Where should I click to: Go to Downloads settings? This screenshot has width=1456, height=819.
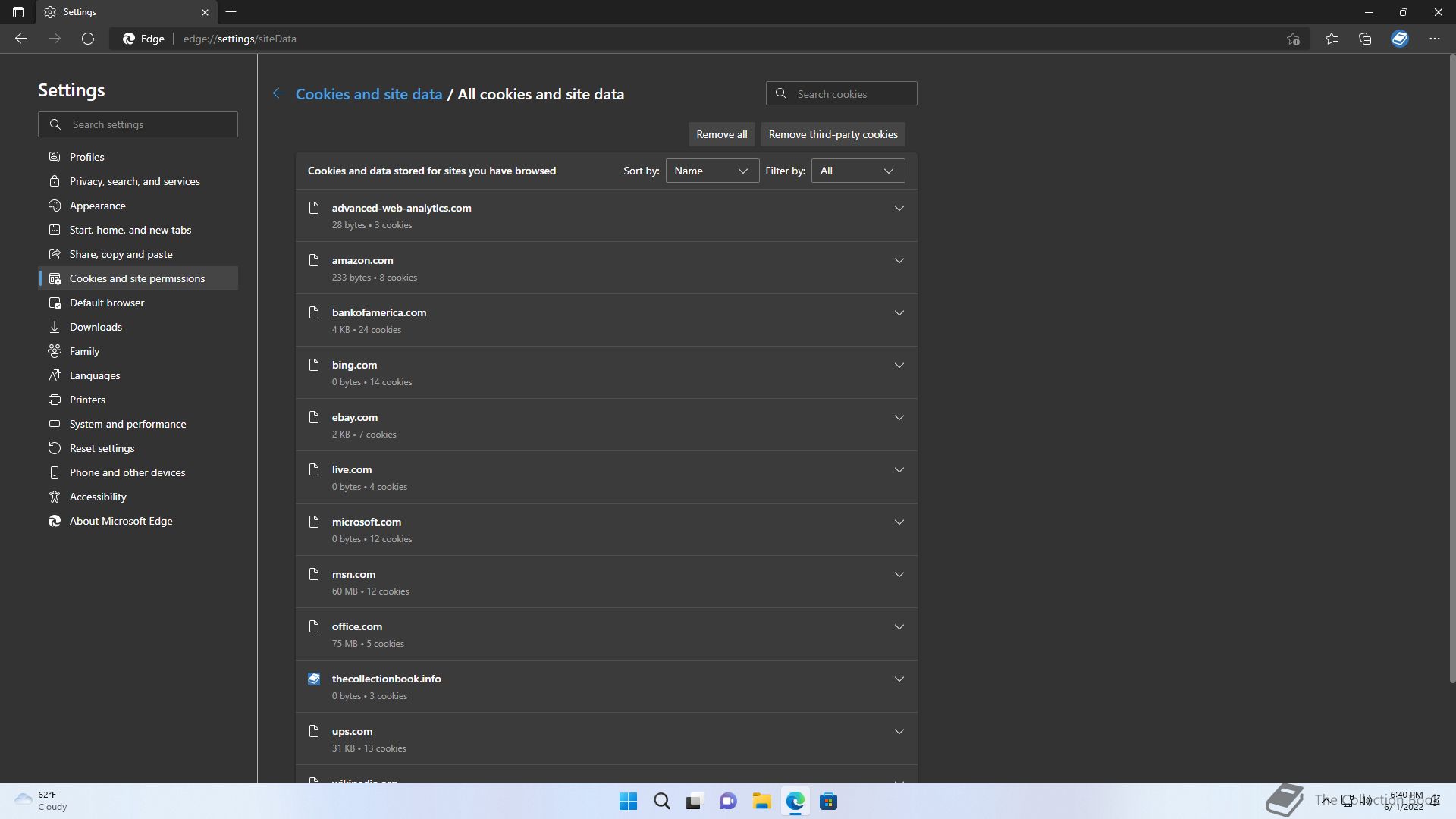tap(138, 327)
